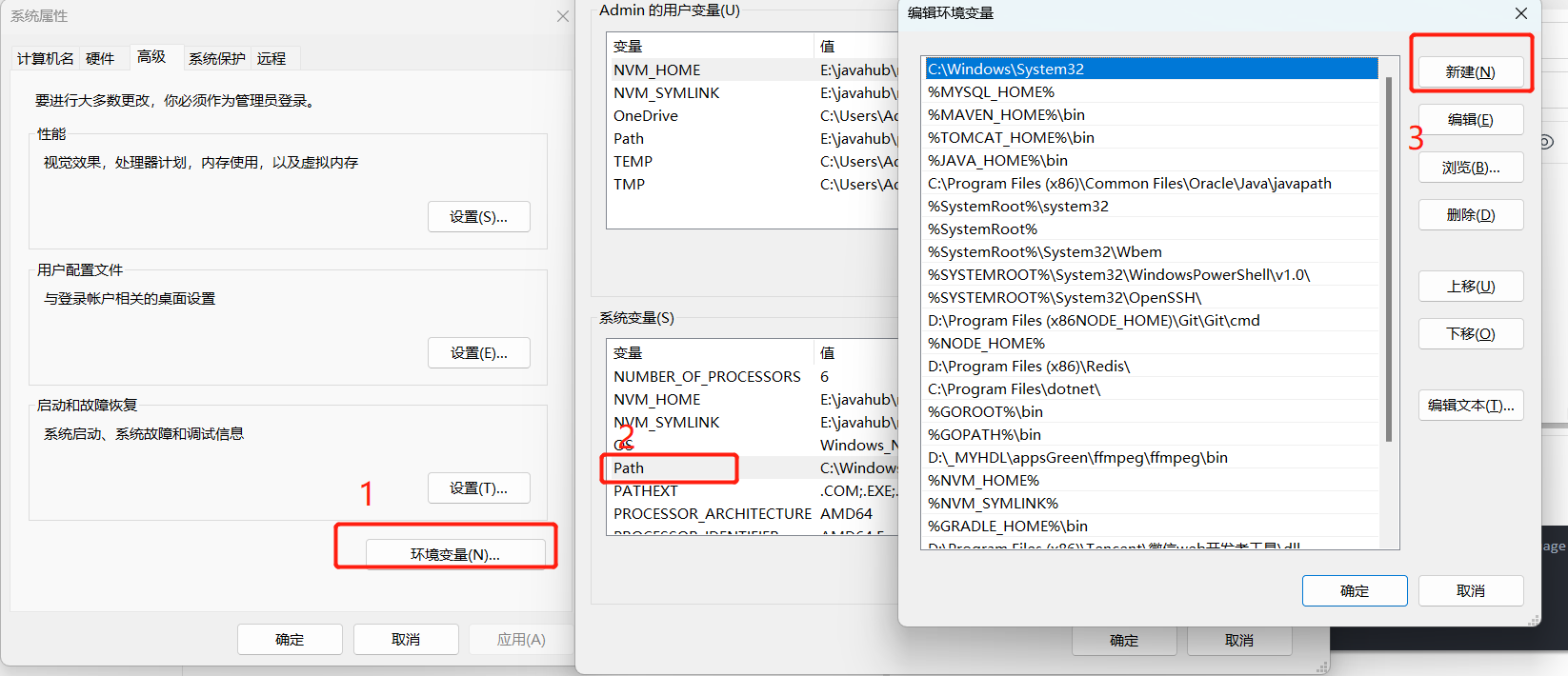This screenshot has width=1568, height=676.
Task: Open the 远程 tab
Action: click(x=271, y=59)
